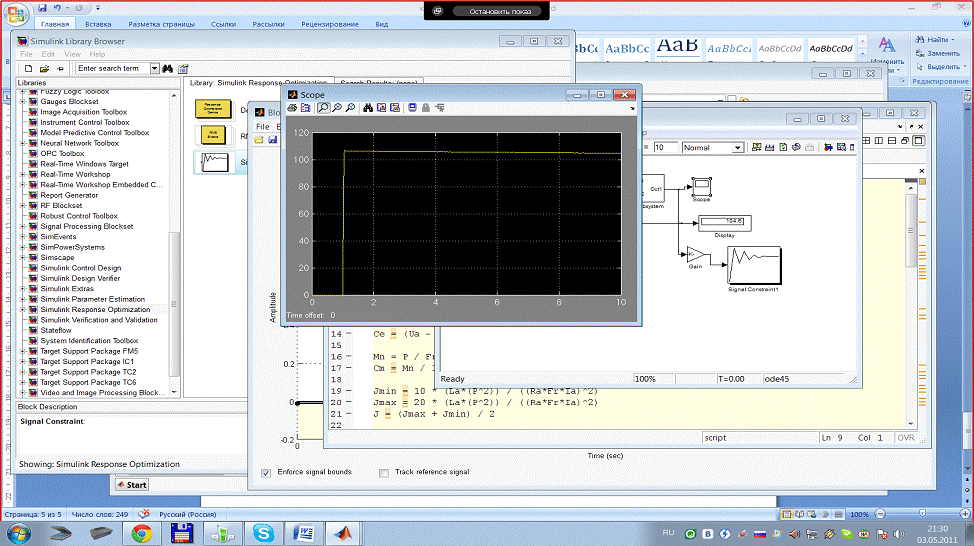Select the Zoom tool in Scope
The image size is (974, 546).
point(324,107)
